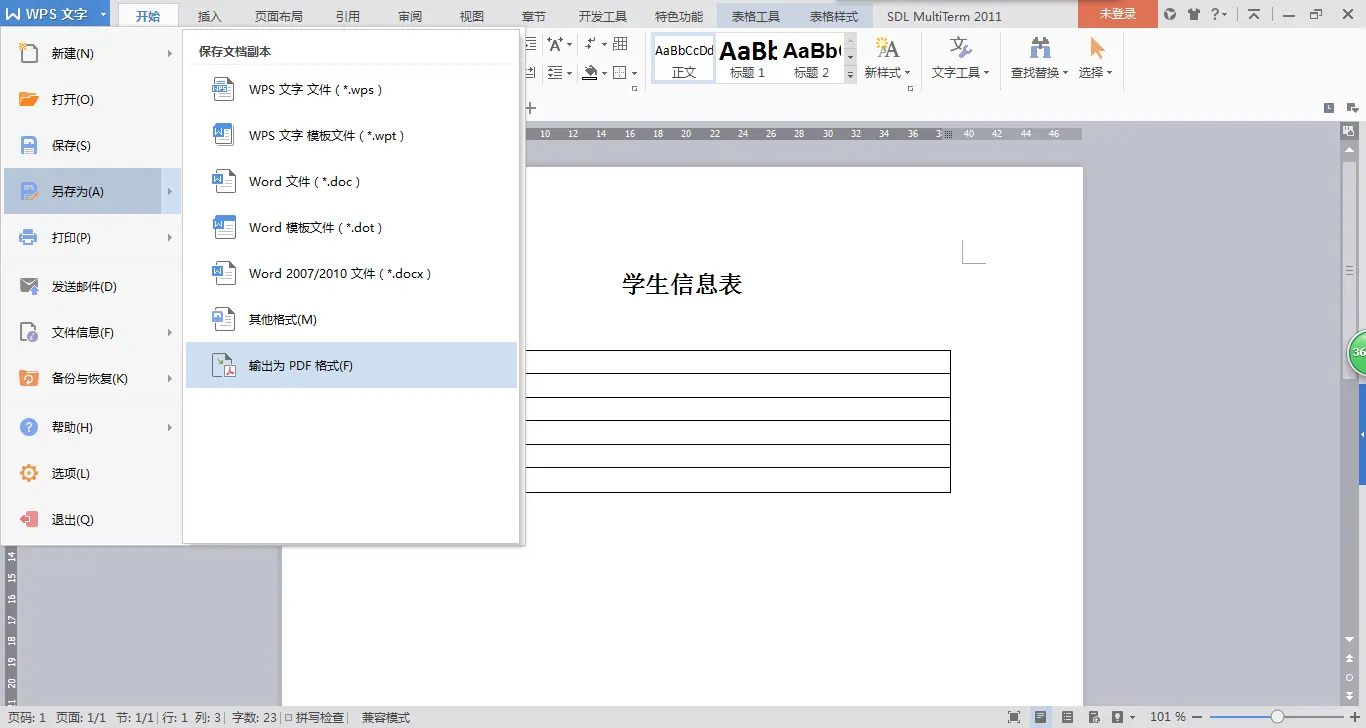The width and height of the screenshot is (1366, 728).
Task: Click the table grid icon in ribbon
Action: click(x=620, y=44)
